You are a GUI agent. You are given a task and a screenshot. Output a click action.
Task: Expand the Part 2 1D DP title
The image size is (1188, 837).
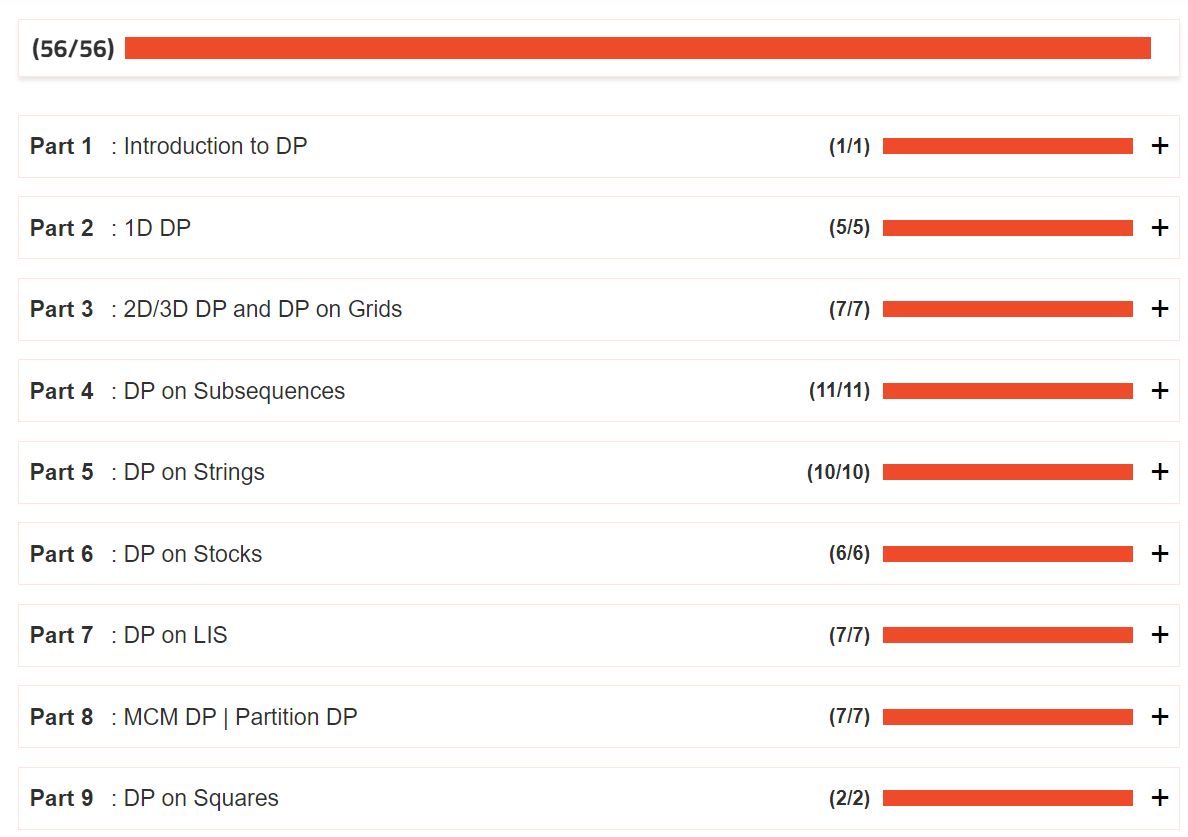click(111, 227)
